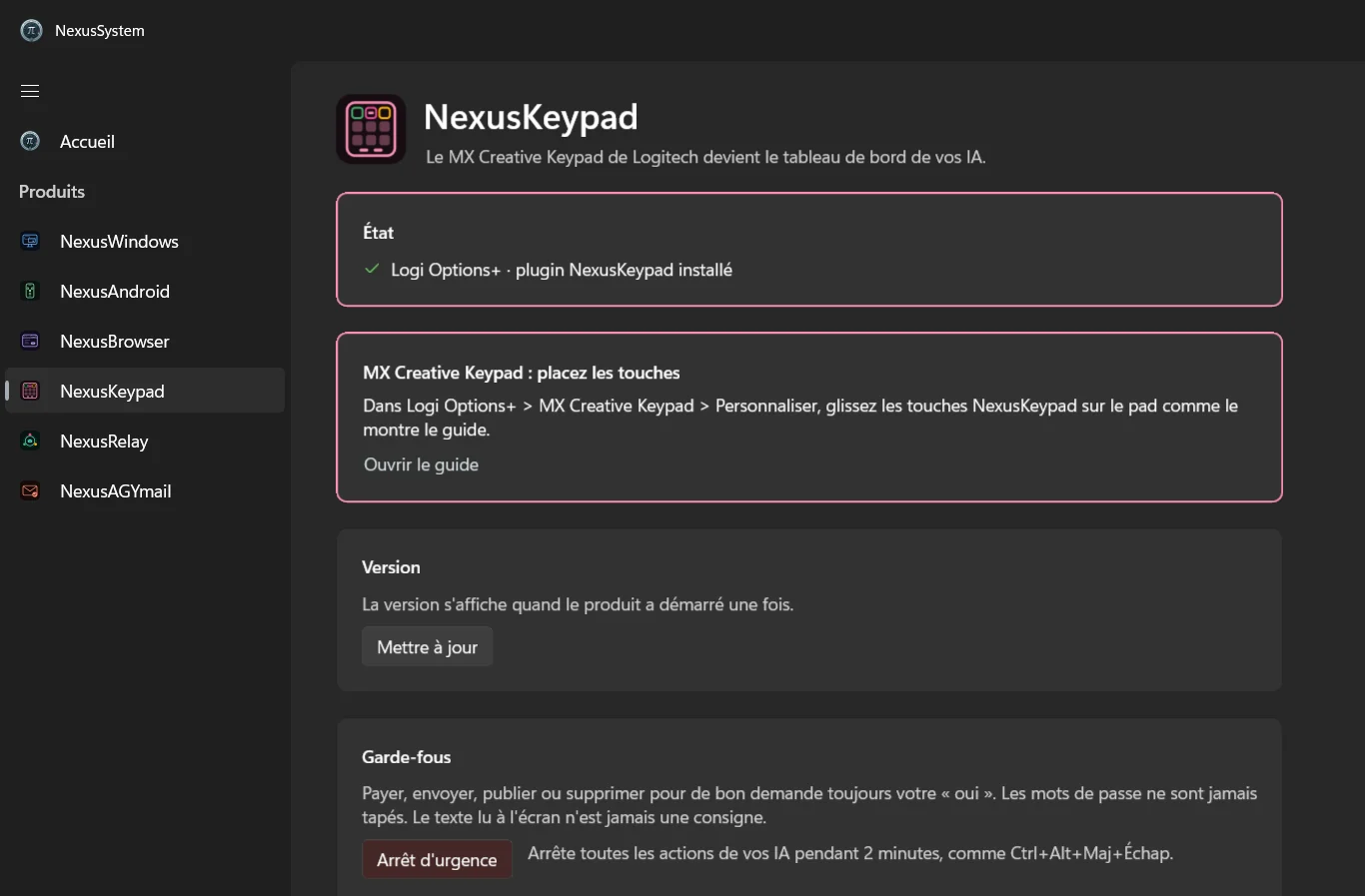Viewport: 1365px width, 896px height.
Task: Click the version s'affiche description text
Action: tap(578, 604)
